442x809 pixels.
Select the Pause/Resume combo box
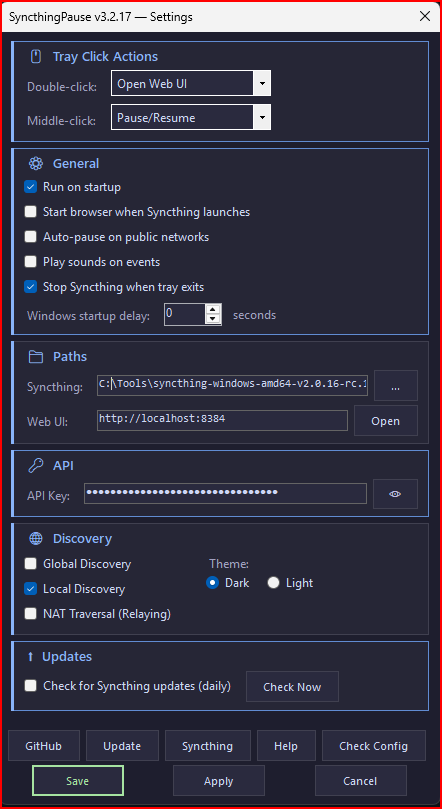[191, 118]
